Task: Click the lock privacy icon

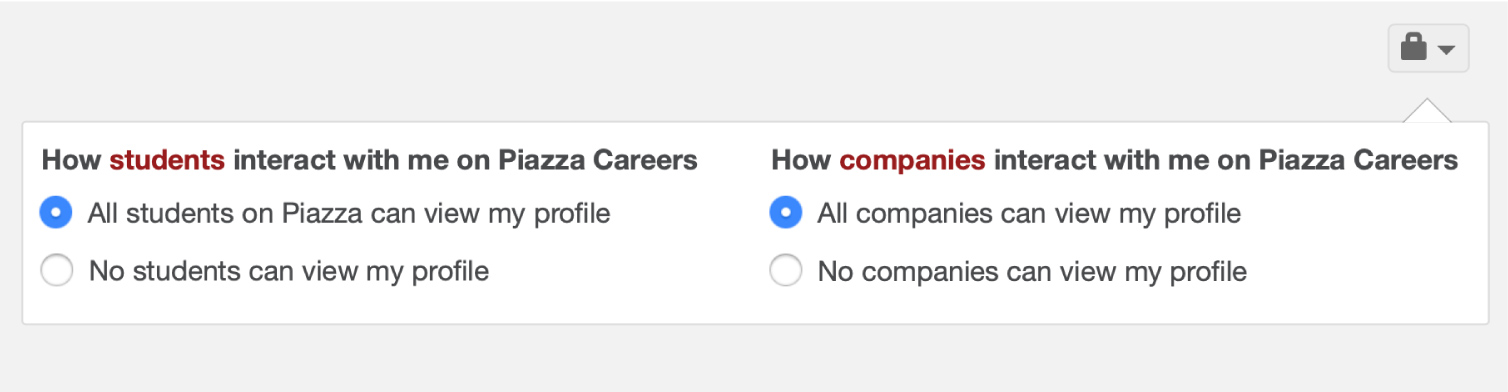Action: coord(1413,48)
